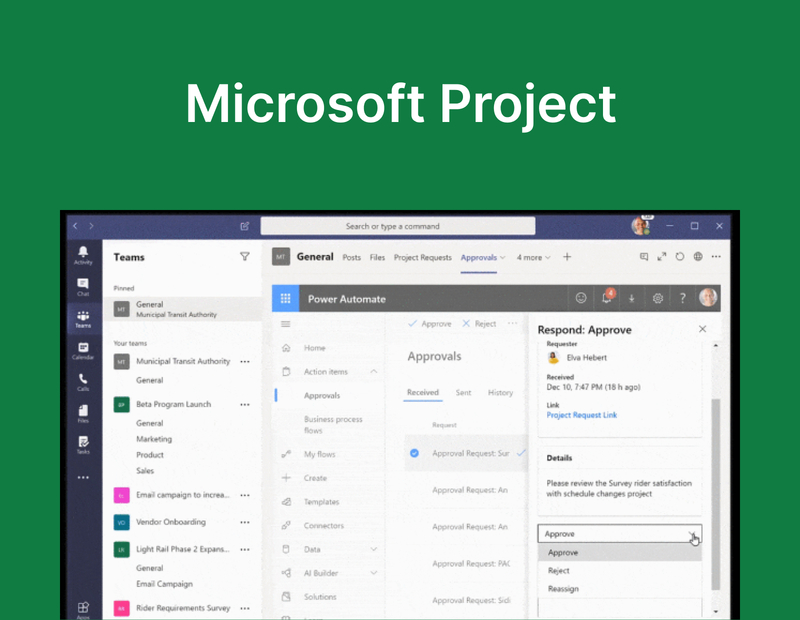
Task: Open the Power Automate app launcher grid
Action: point(286,298)
